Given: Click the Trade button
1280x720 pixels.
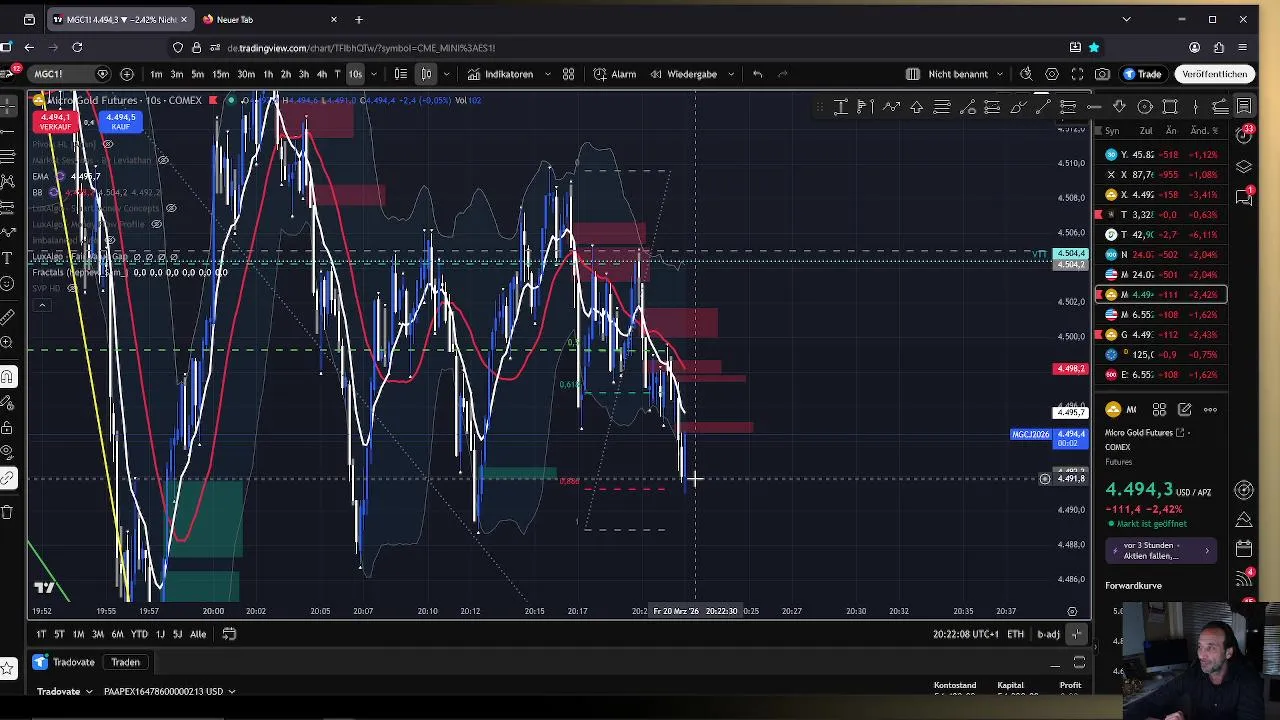Looking at the screenshot, I should [x=1142, y=74].
